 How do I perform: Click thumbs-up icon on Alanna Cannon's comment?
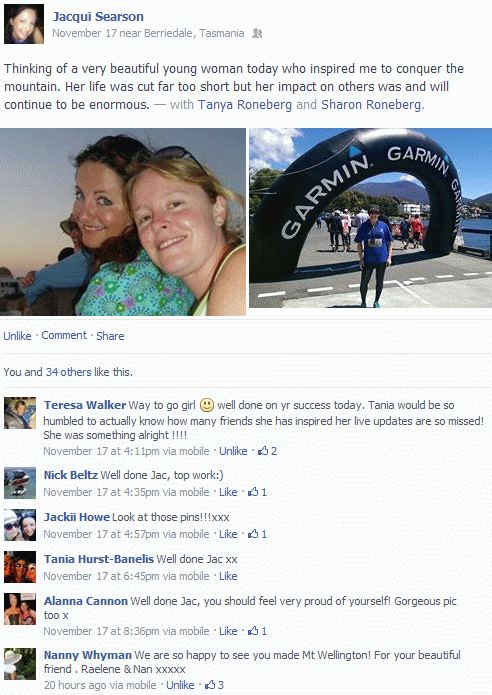(x=253, y=631)
